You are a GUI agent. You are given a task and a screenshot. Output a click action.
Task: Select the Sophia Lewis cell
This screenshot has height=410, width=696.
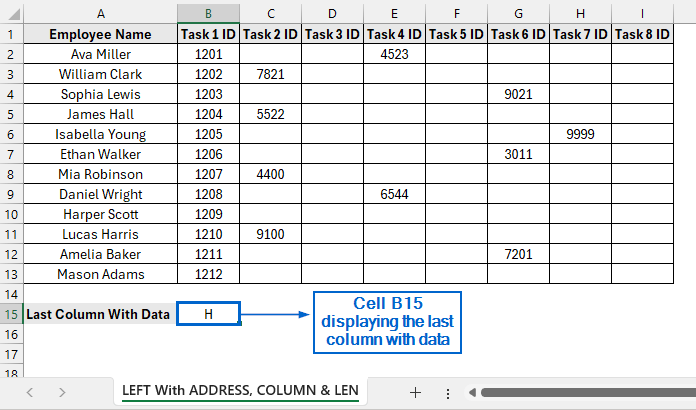pyautogui.click(x=101, y=94)
